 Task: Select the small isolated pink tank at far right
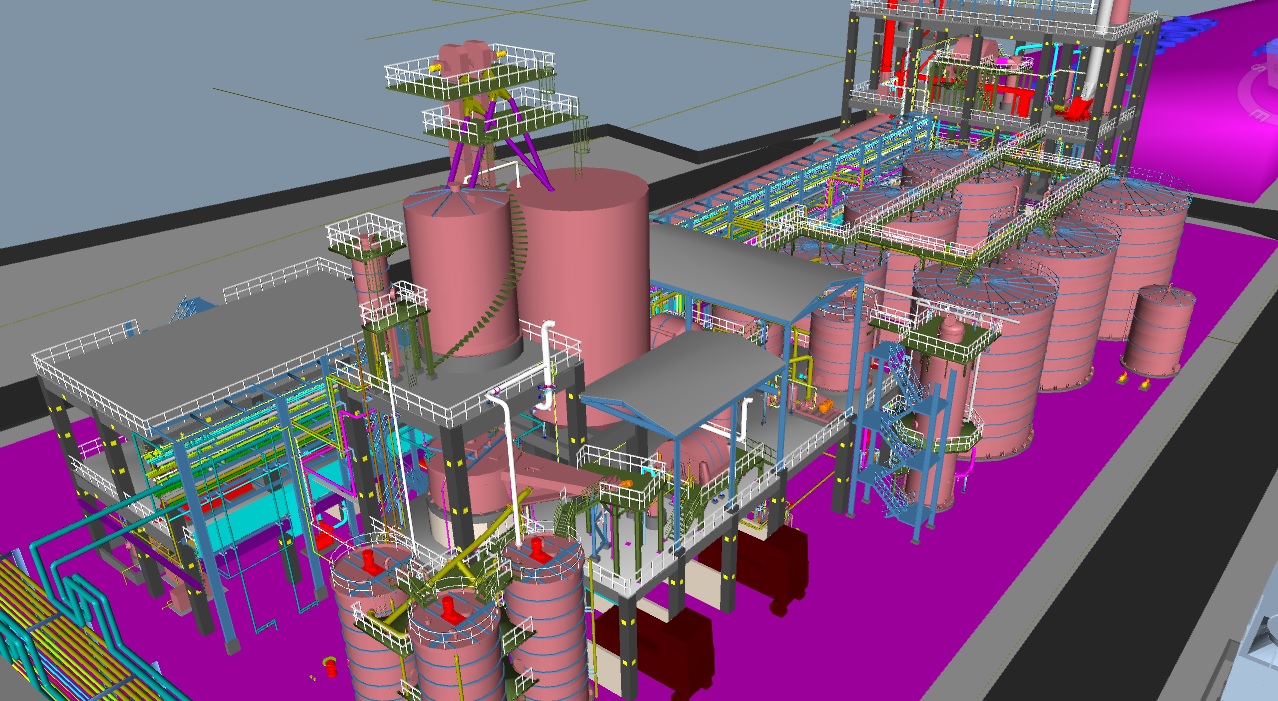1158,330
